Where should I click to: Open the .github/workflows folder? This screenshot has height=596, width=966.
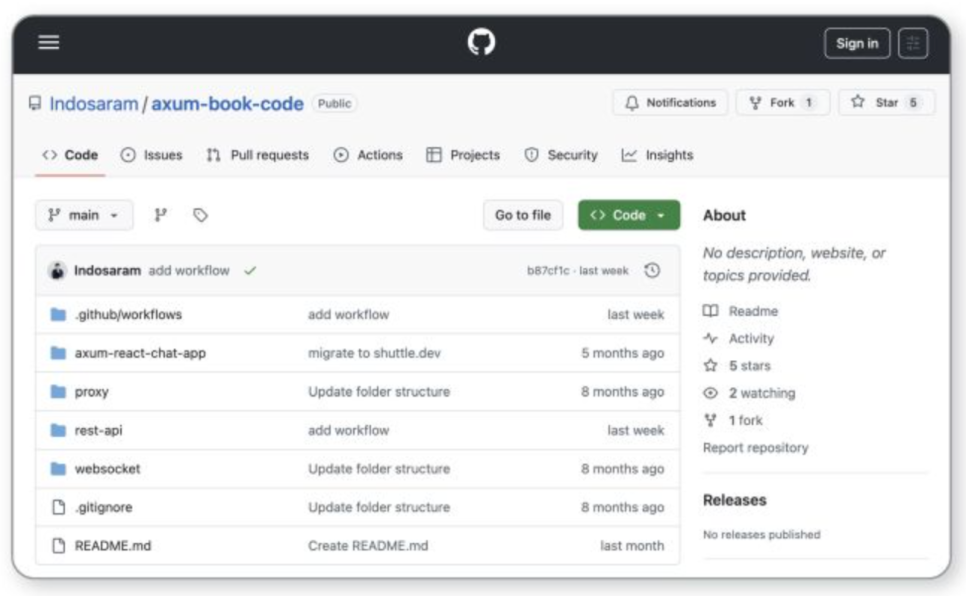pos(128,314)
